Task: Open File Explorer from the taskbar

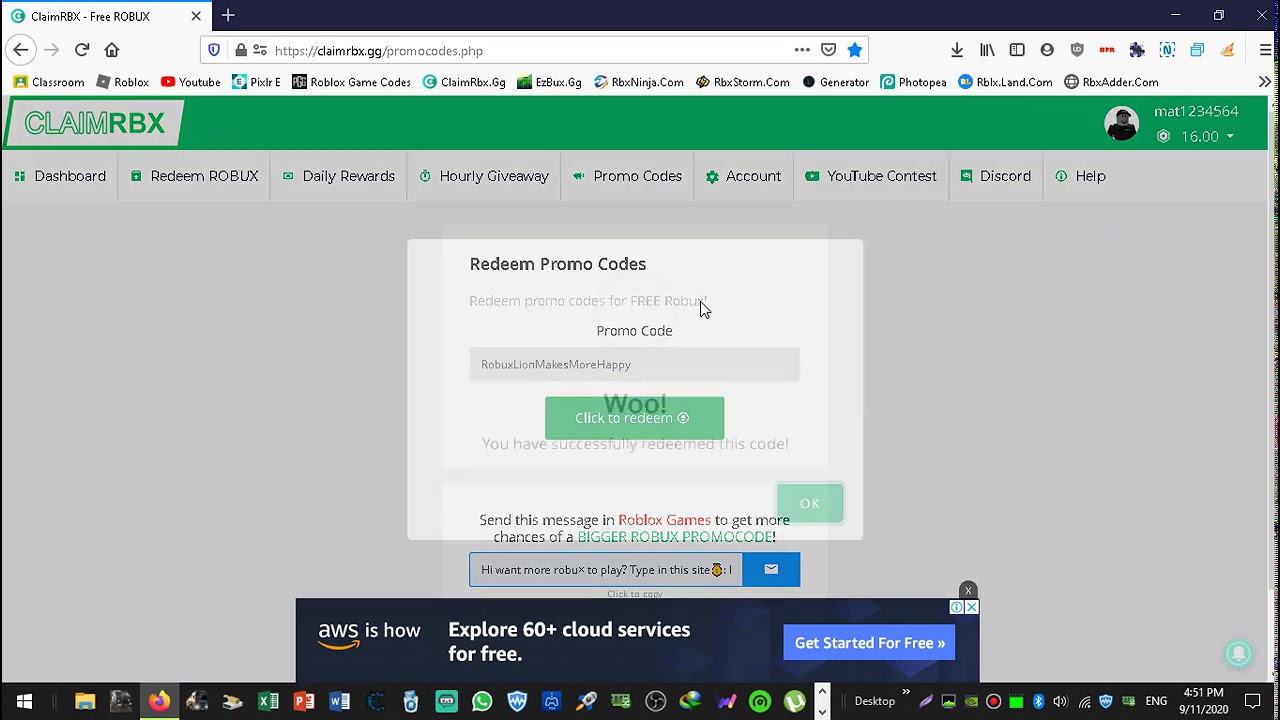Action: [x=85, y=702]
